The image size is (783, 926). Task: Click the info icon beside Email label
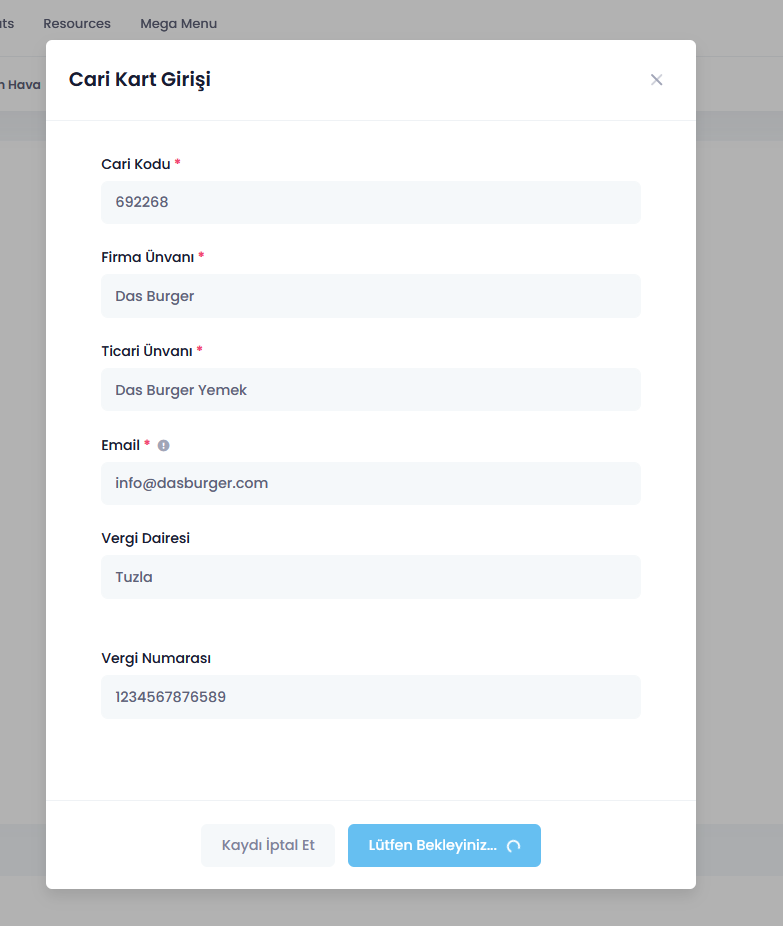pos(164,445)
